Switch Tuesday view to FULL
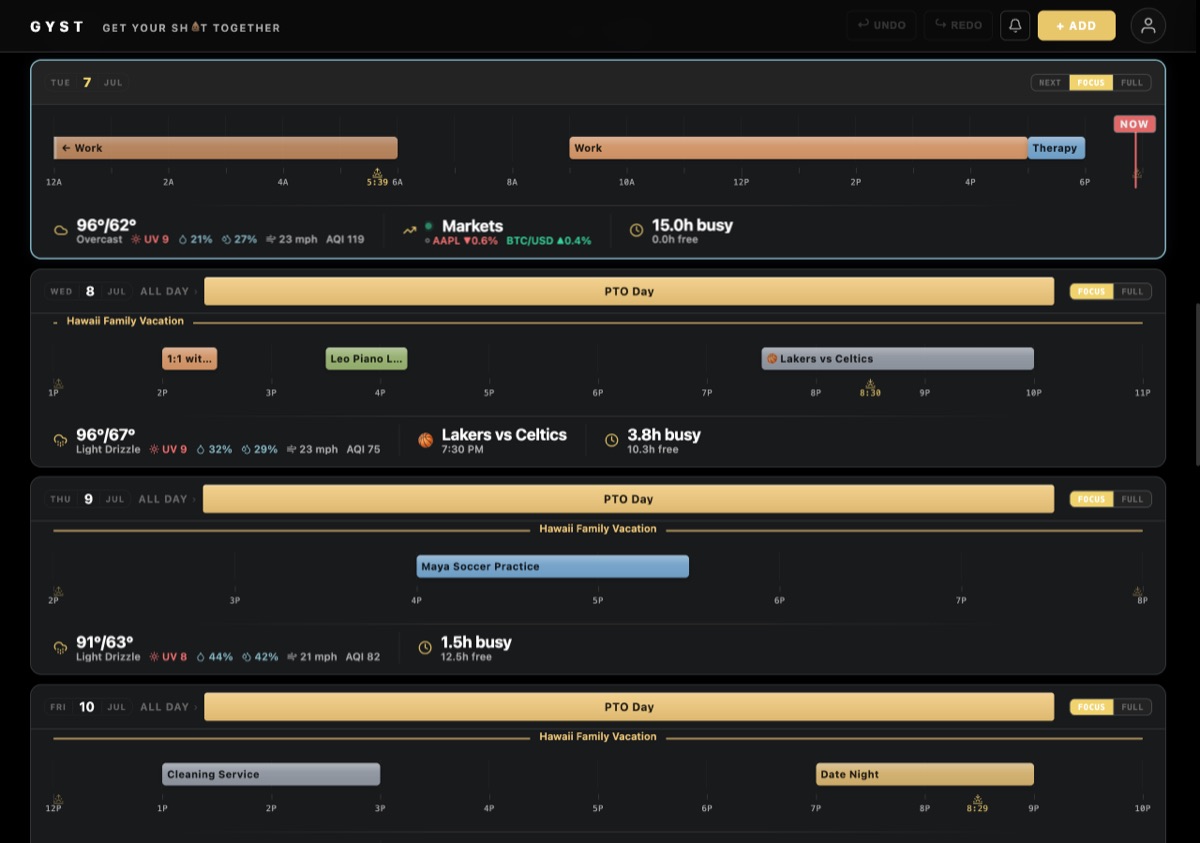This screenshot has width=1200, height=843. [1132, 83]
